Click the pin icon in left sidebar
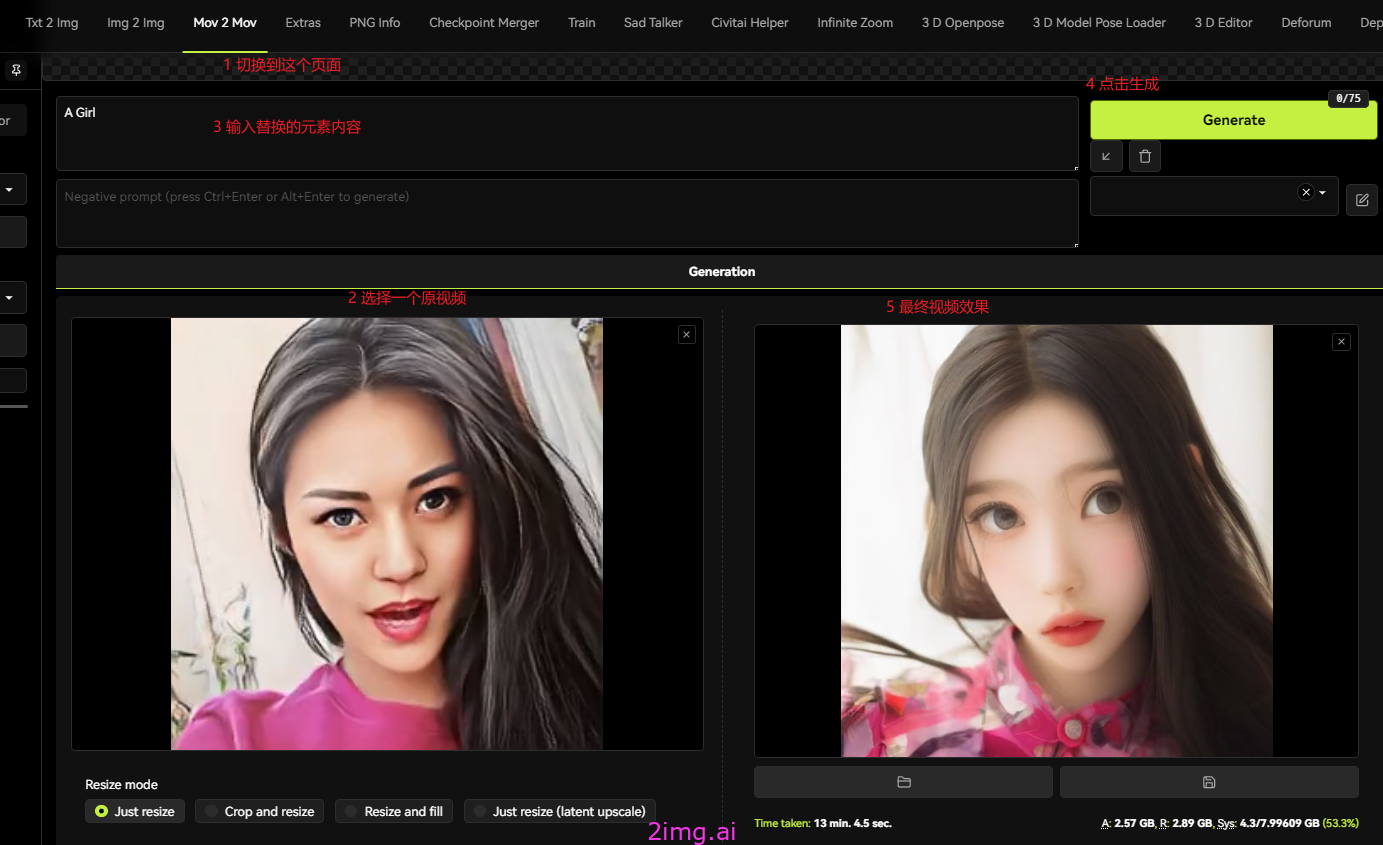Viewport: 1383px width, 845px height. pyautogui.click(x=16, y=69)
